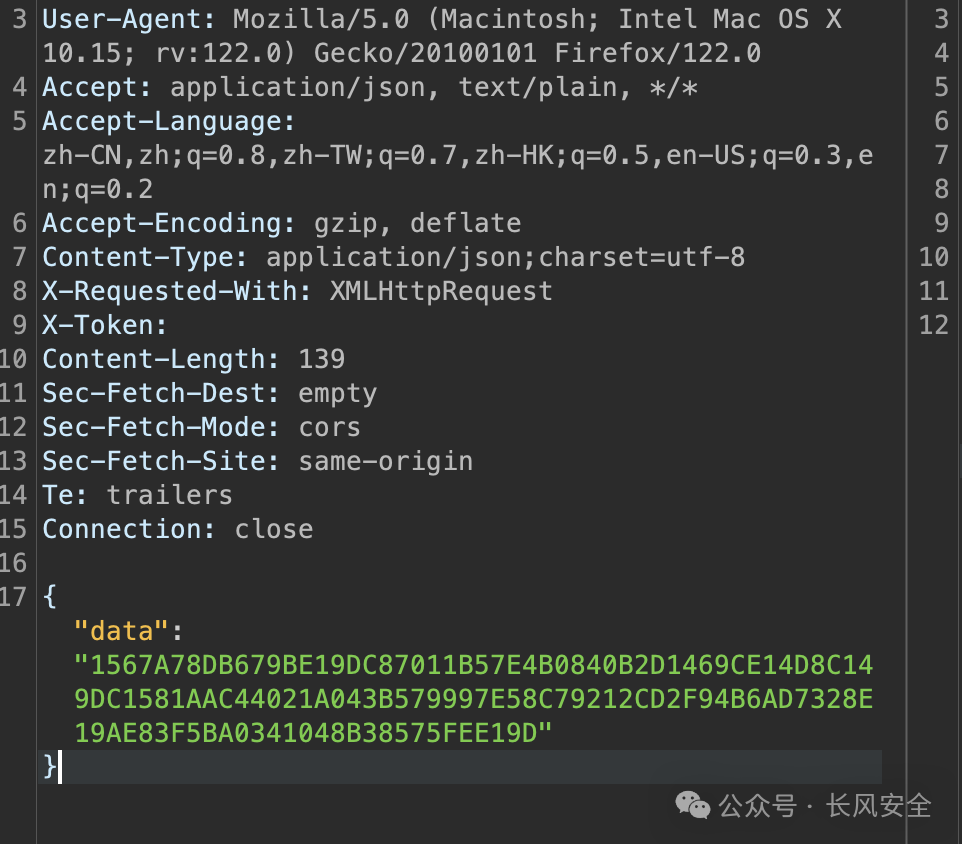Click the Connection close value
This screenshot has width=962, height=844.
click(274, 529)
